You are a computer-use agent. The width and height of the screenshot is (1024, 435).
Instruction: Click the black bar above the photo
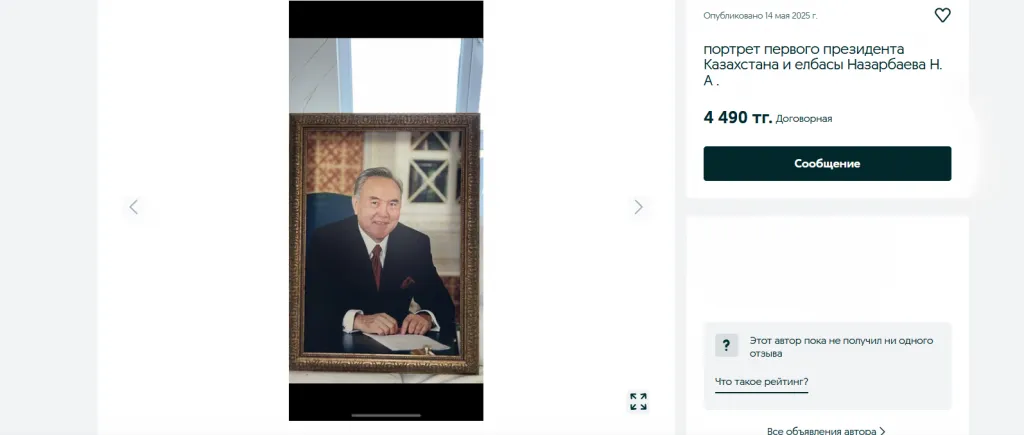tap(386, 19)
